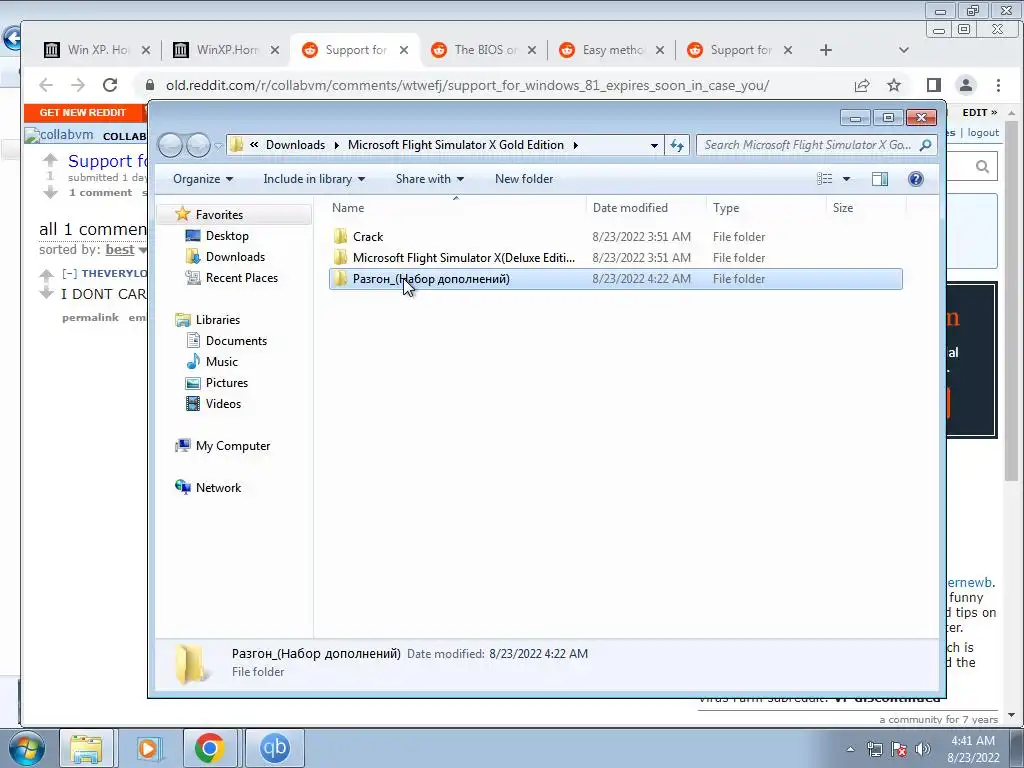Click the volume icon in system tray
The width and height of the screenshot is (1024, 768).
click(922, 749)
